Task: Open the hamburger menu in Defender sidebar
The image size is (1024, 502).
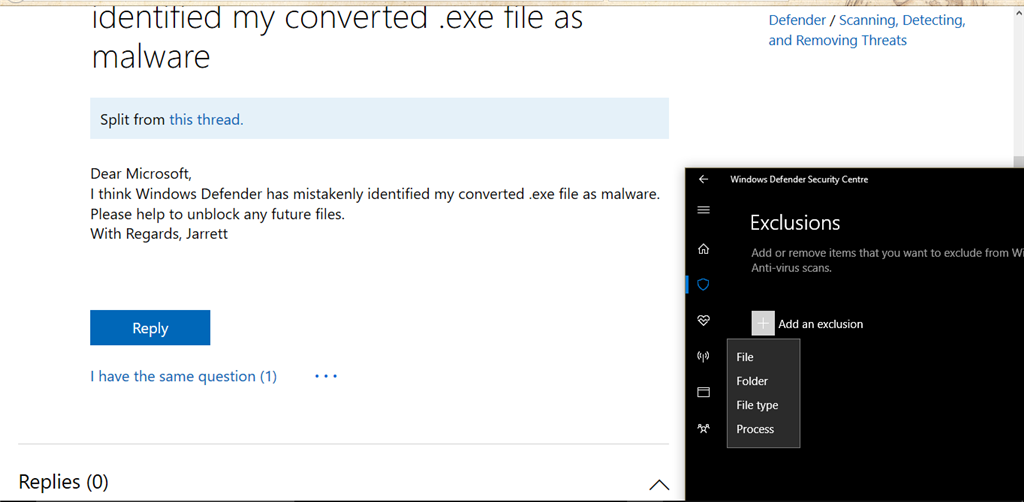Action: 703,210
